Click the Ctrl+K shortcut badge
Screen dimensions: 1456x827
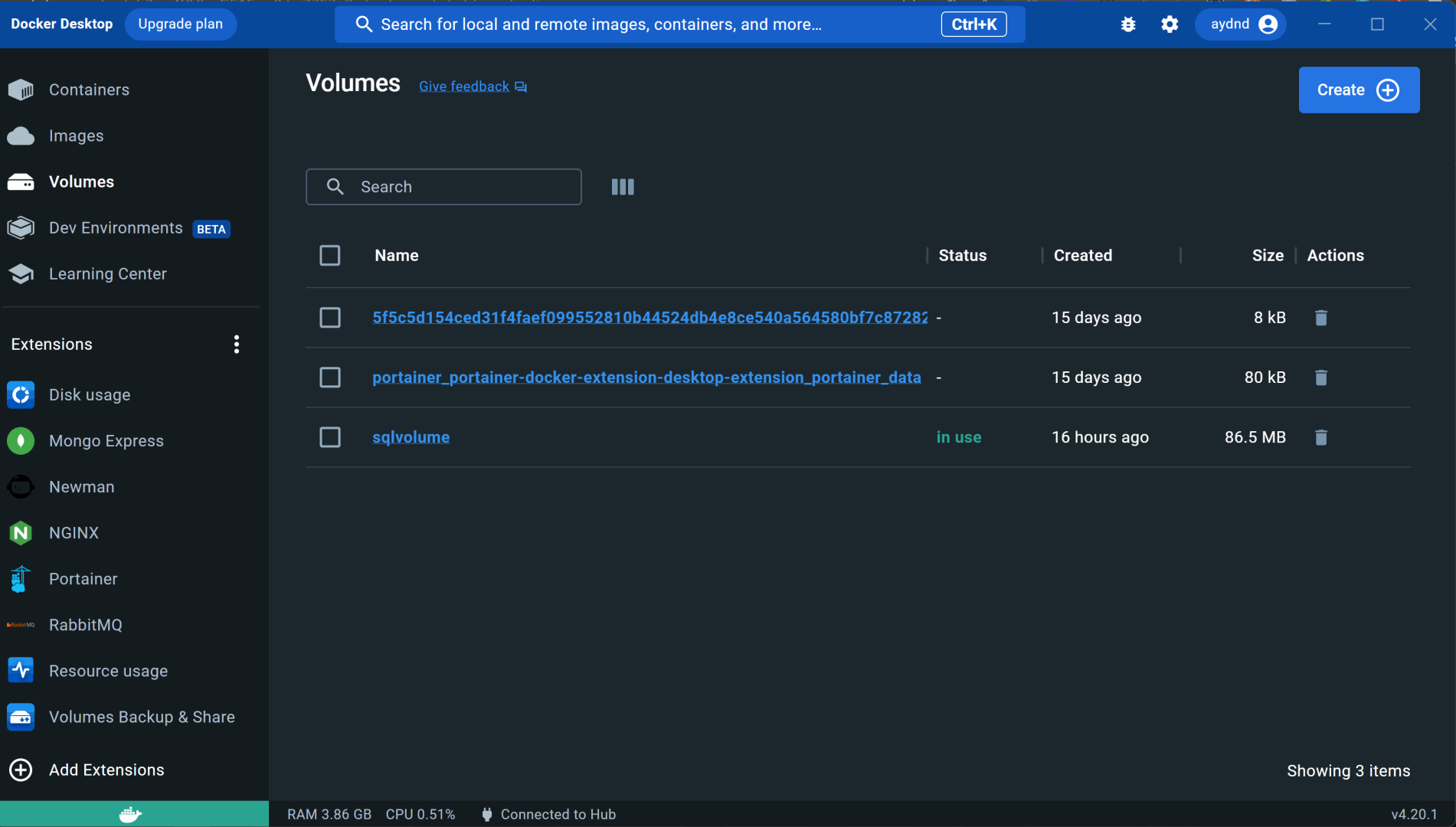click(x=973, y=25)
